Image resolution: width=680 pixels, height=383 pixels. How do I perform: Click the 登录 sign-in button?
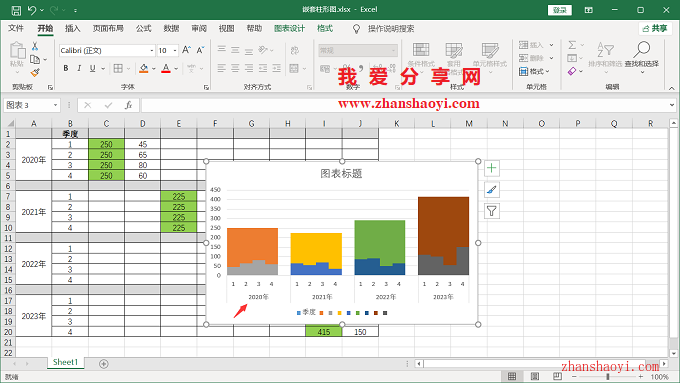click(x=559, y=10)
